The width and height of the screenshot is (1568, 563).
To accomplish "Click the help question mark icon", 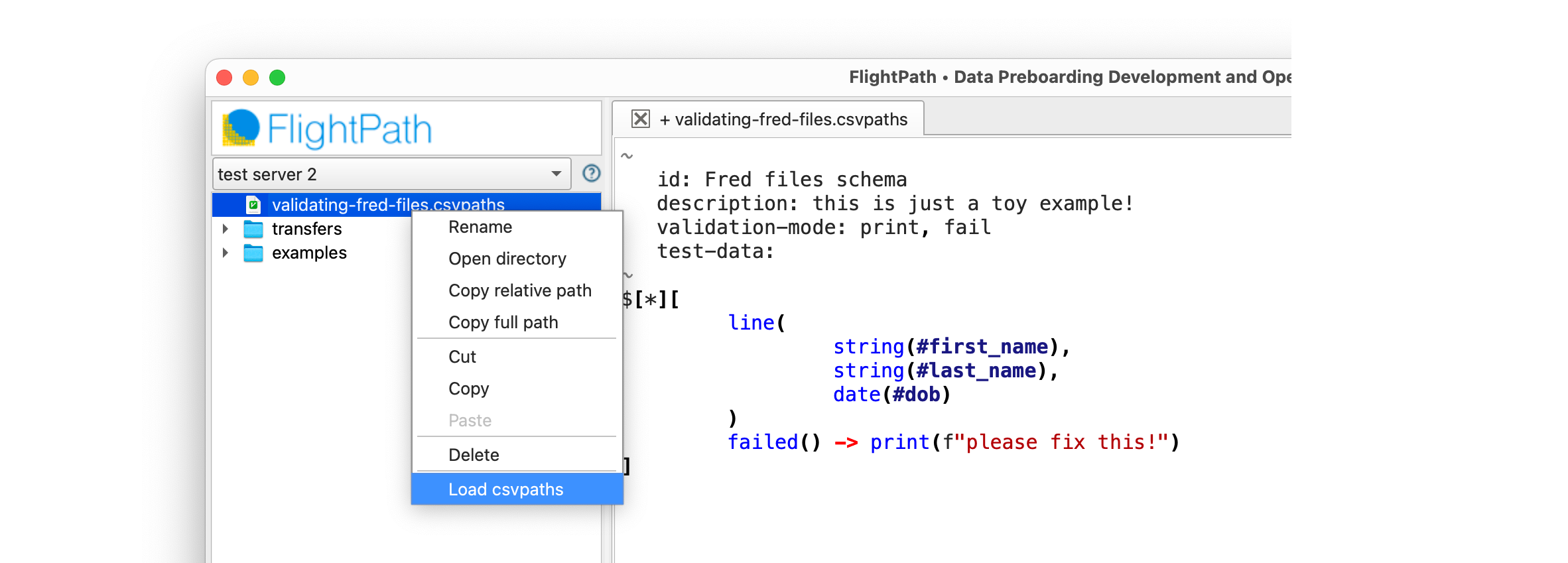I will click(x=591, y=174).
